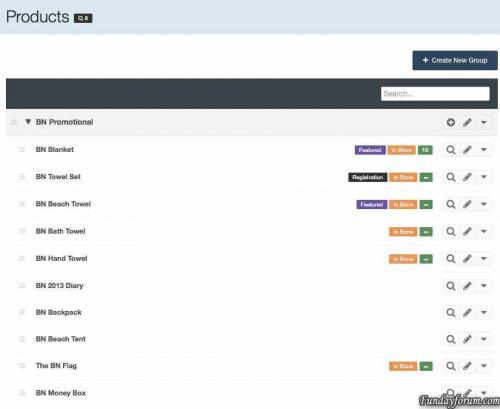Edit BN 2013 Diary using pencil icon
This screenshot has width=500, height=409.
click(467, 286)
